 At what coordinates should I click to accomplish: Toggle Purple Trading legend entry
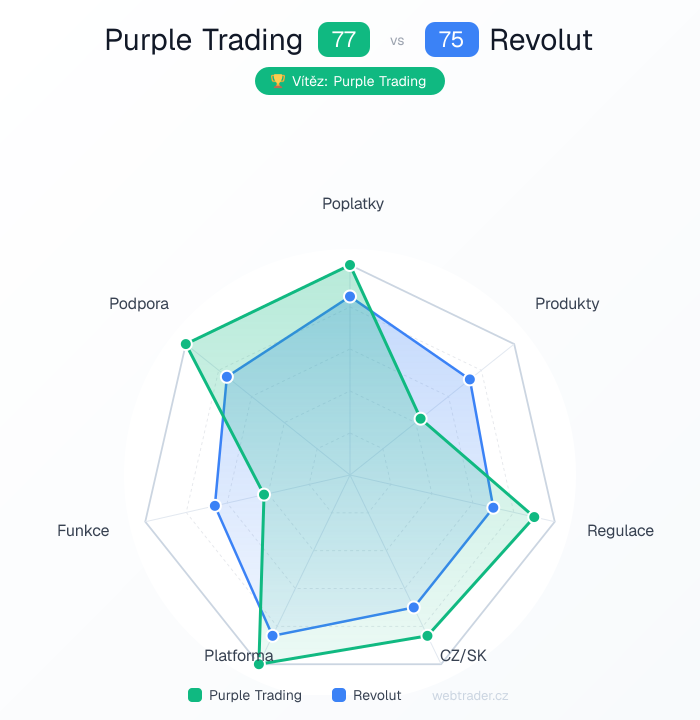[x=244, y=695]
